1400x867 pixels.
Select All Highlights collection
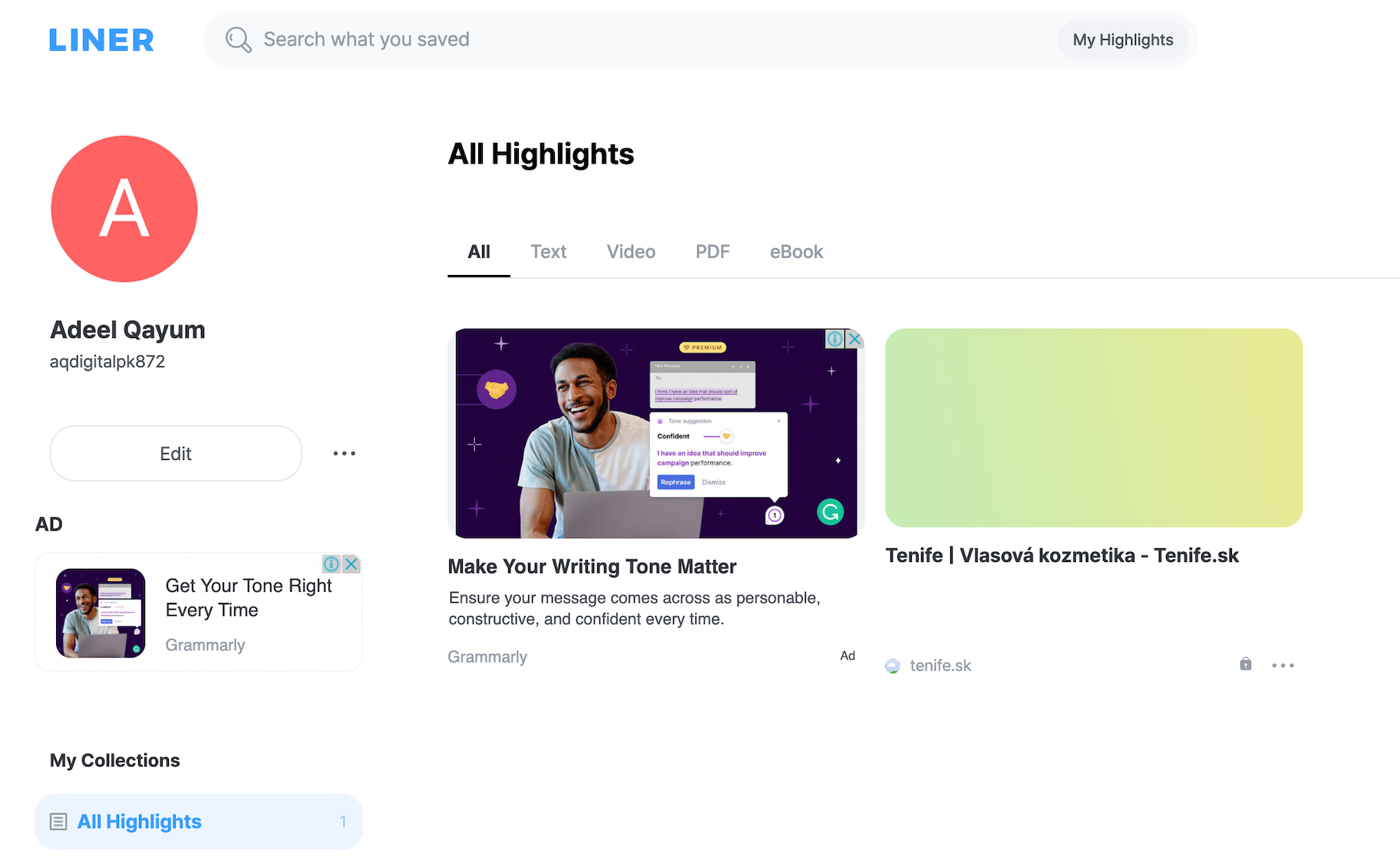coord(199,822)
